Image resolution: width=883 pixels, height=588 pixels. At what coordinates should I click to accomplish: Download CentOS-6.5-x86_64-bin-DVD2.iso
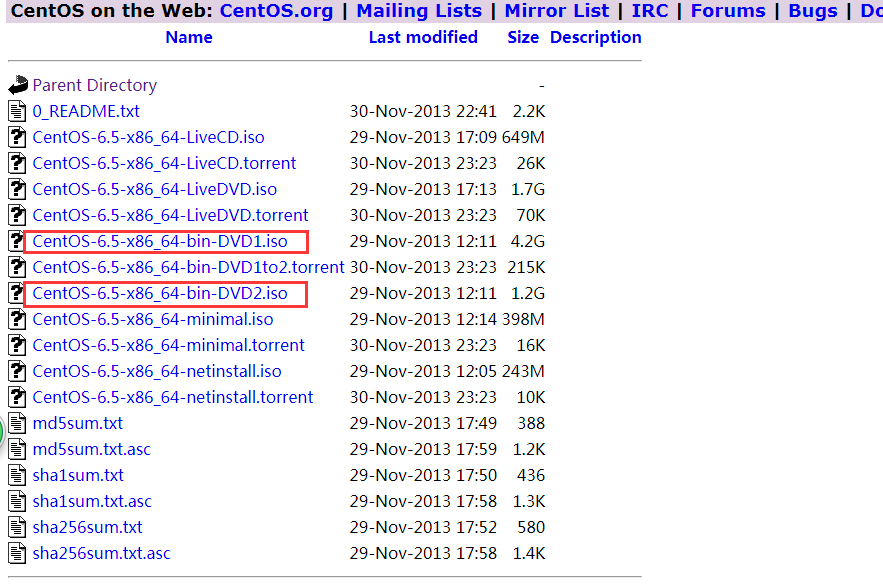pos(160,293)
